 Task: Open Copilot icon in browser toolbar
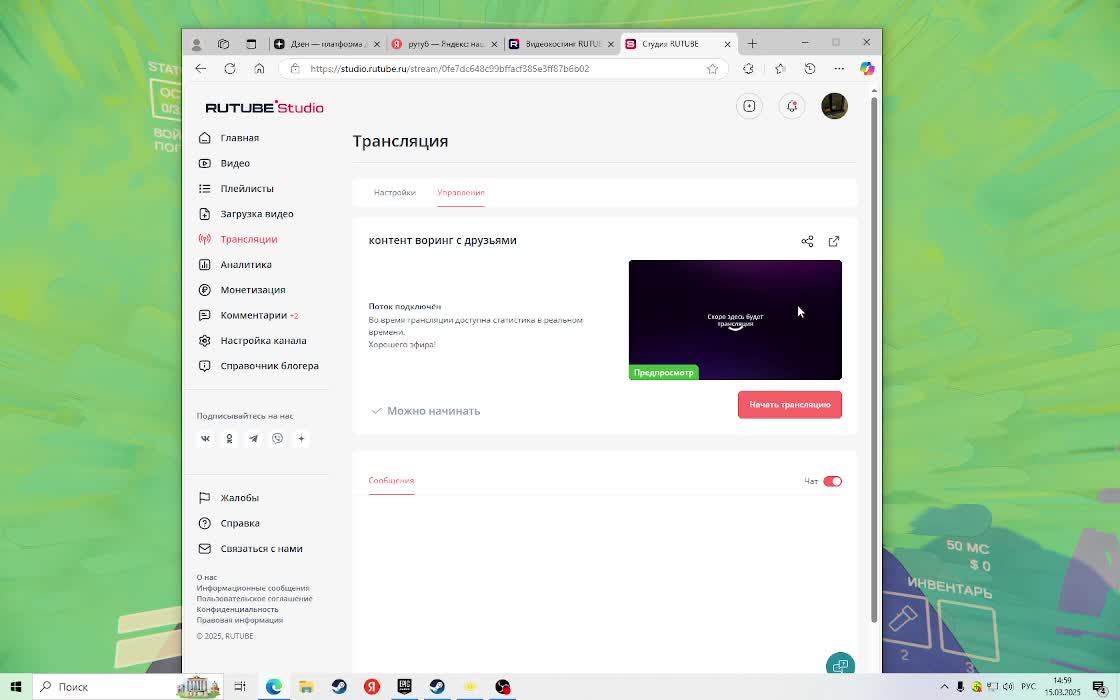point(867,69)
